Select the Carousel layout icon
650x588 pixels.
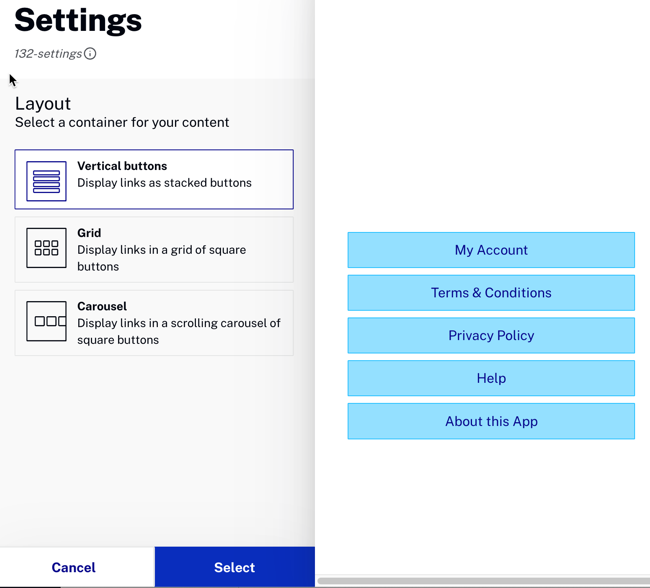pos(46,321)
